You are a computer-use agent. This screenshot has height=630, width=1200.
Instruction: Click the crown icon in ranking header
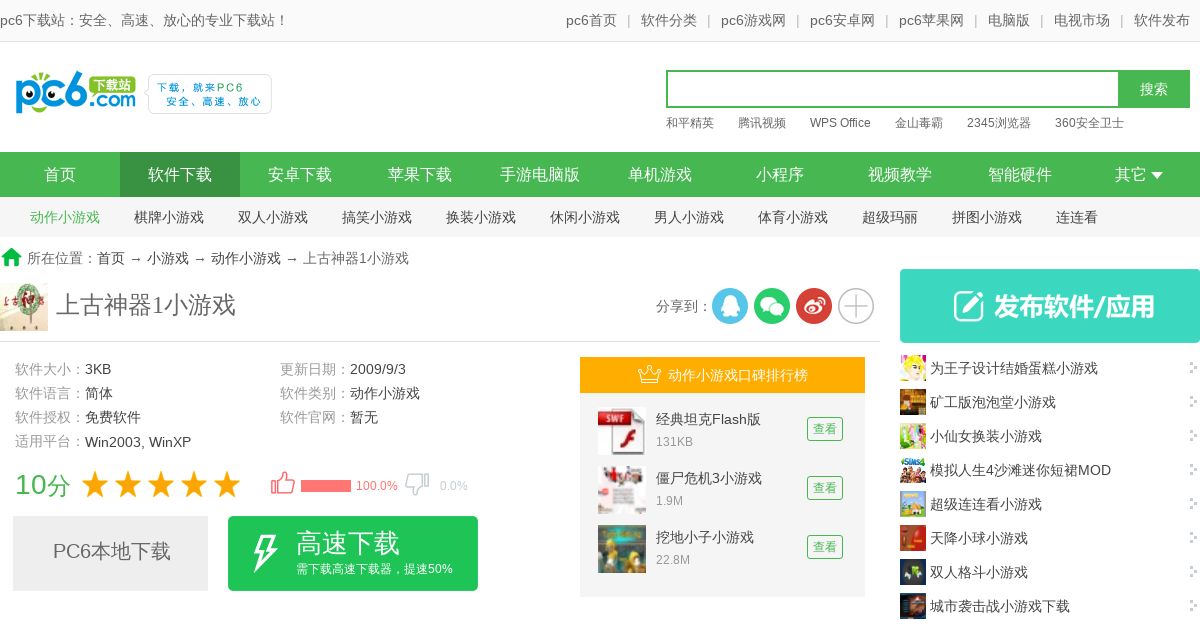[649, 375]
